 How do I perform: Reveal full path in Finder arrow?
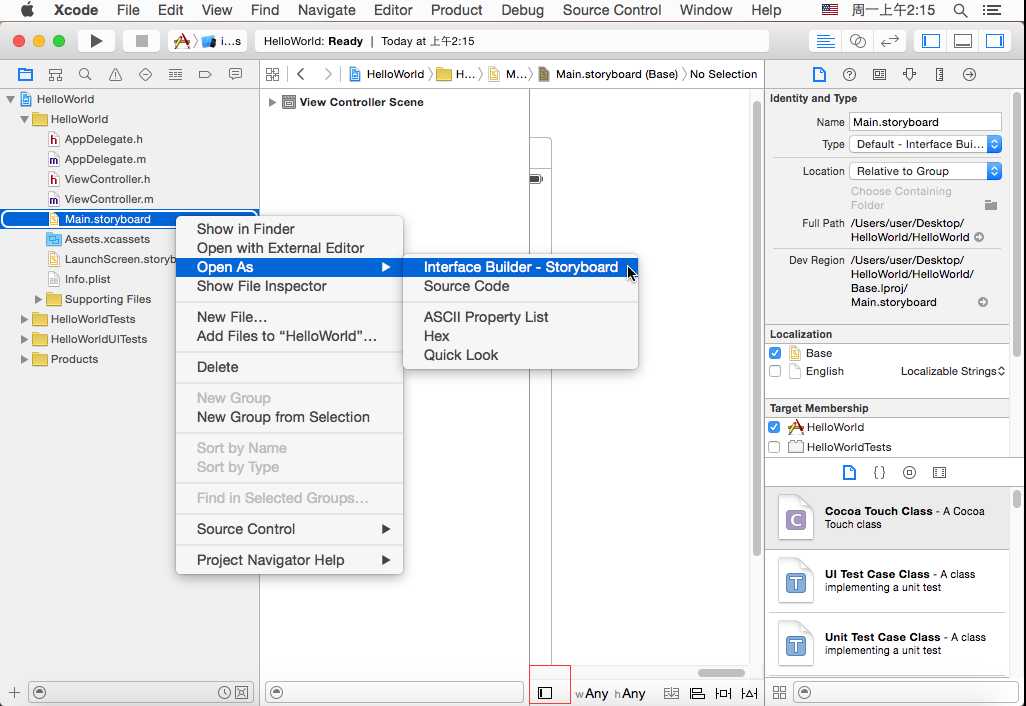click(978, 238)
